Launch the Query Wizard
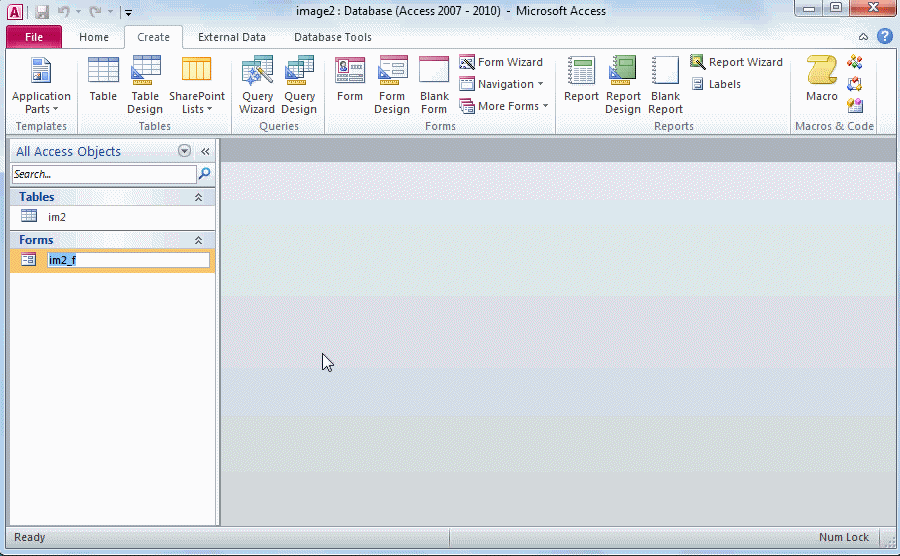This screenshot has width=900, height=556. point(257,84)
